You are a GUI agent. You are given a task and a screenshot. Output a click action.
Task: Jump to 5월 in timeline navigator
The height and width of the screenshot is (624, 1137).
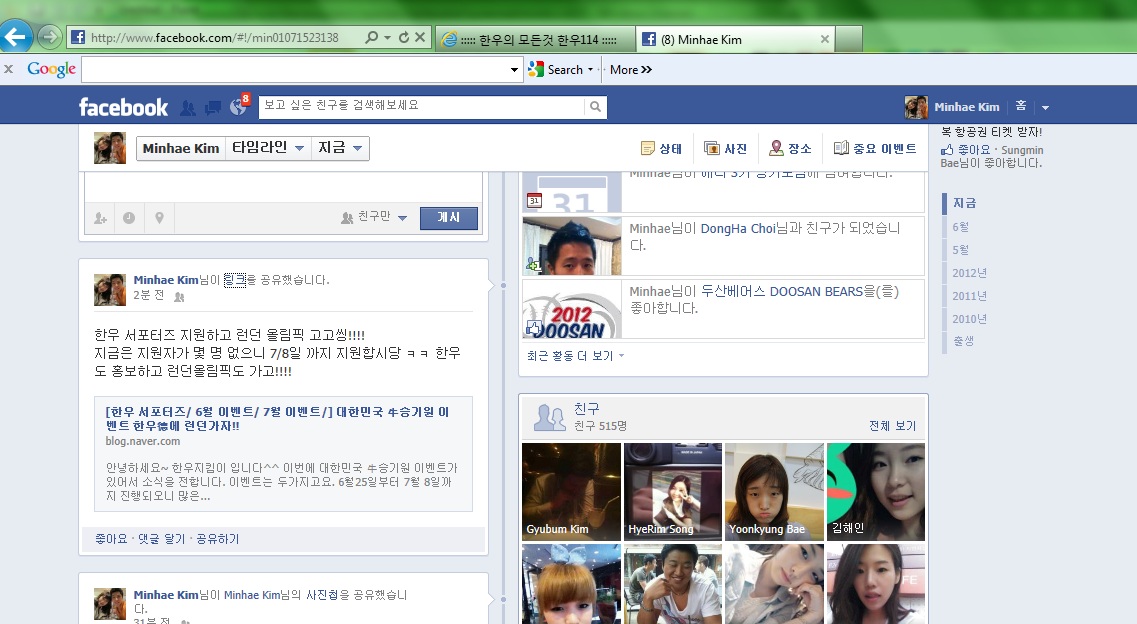coord(961,250)
